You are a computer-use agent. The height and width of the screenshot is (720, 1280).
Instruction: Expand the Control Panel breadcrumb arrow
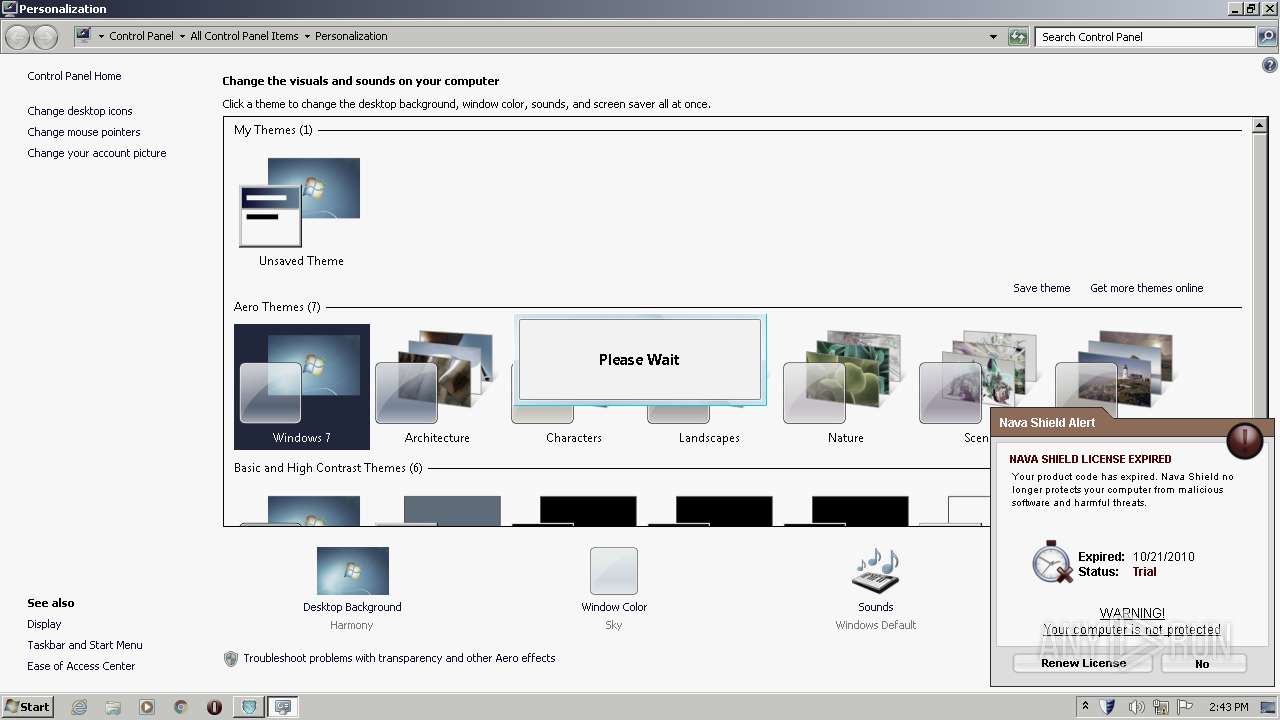coord(182,37)
